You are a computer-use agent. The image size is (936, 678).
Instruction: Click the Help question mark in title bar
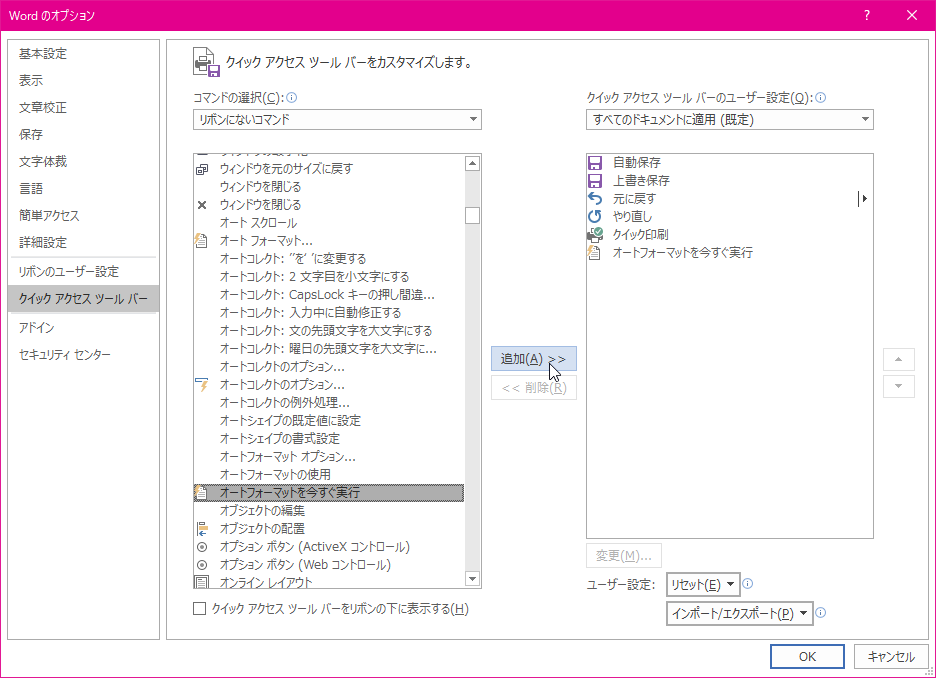point(866,16)
